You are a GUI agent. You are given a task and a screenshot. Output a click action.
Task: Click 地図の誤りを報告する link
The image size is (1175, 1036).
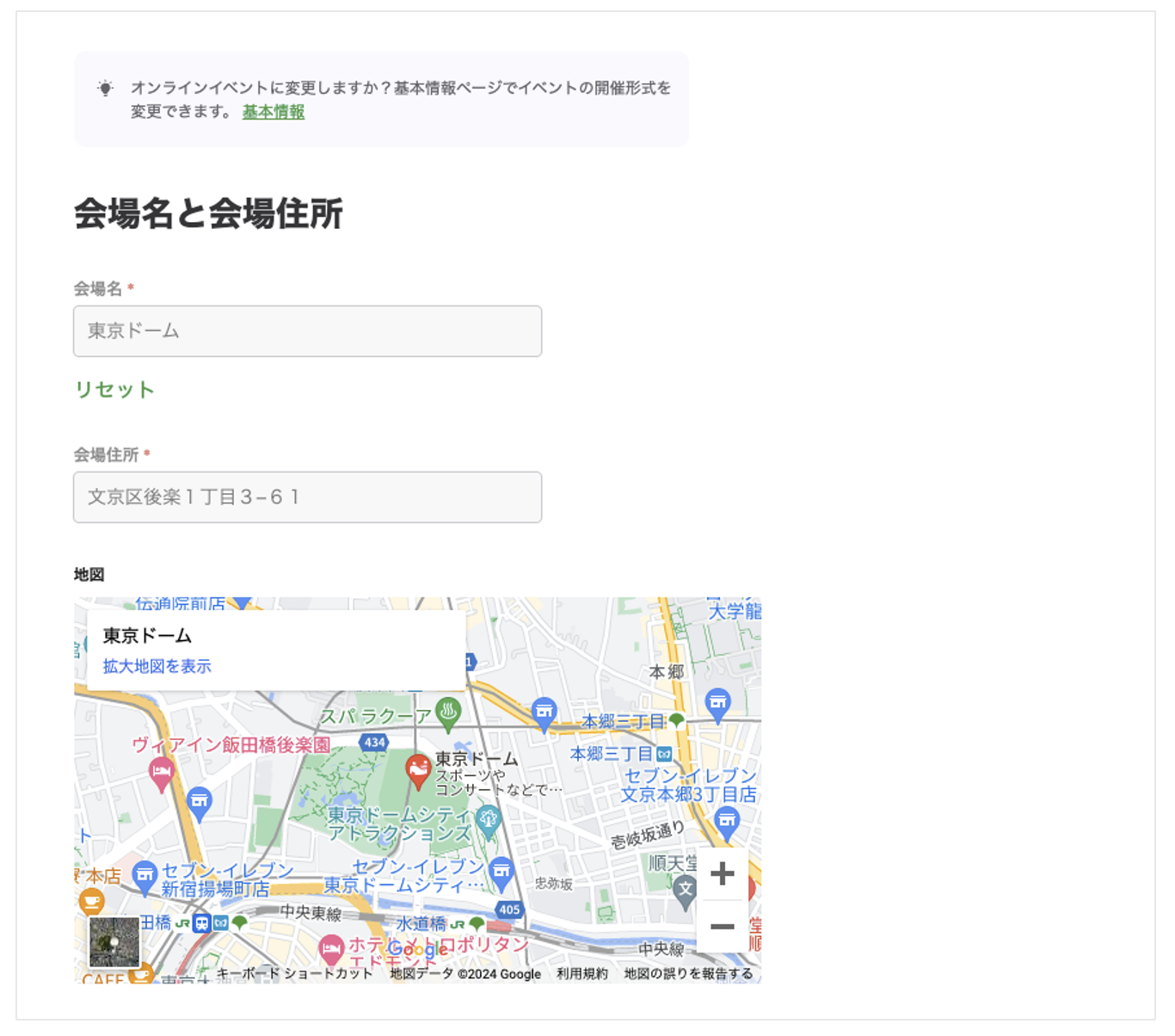click(688, 974)
